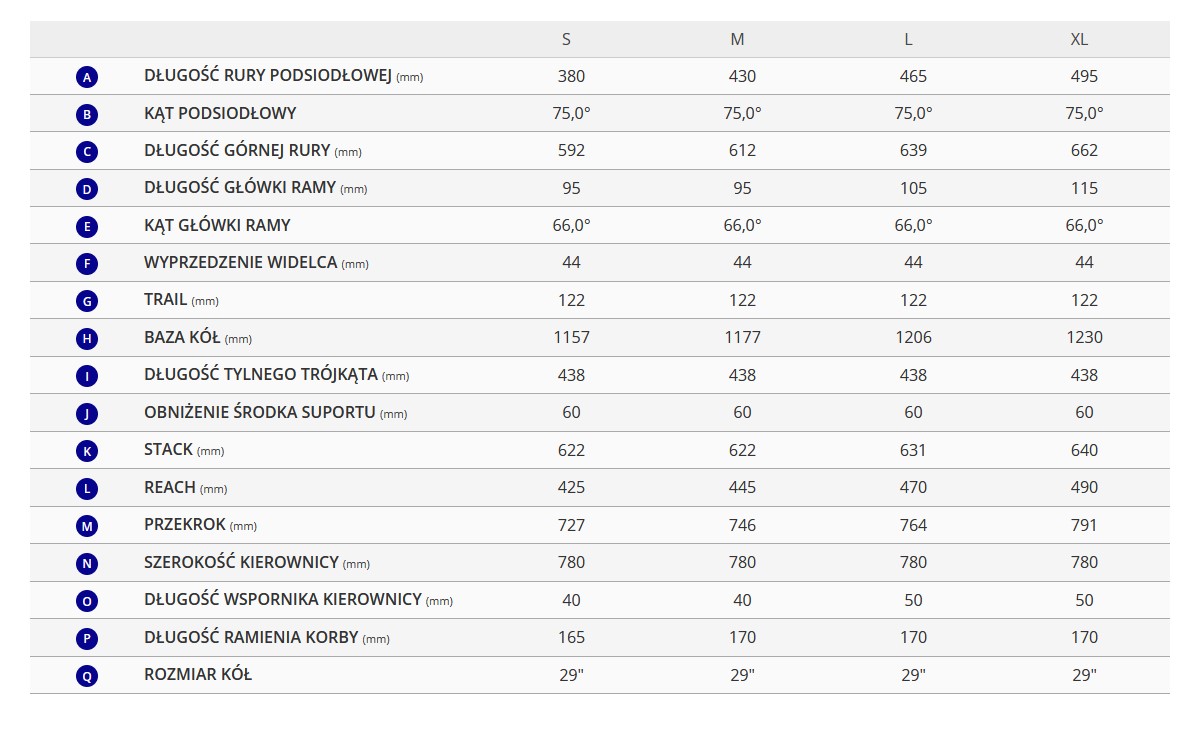
Task: Click the M size column header
Action: coord(738,39)
